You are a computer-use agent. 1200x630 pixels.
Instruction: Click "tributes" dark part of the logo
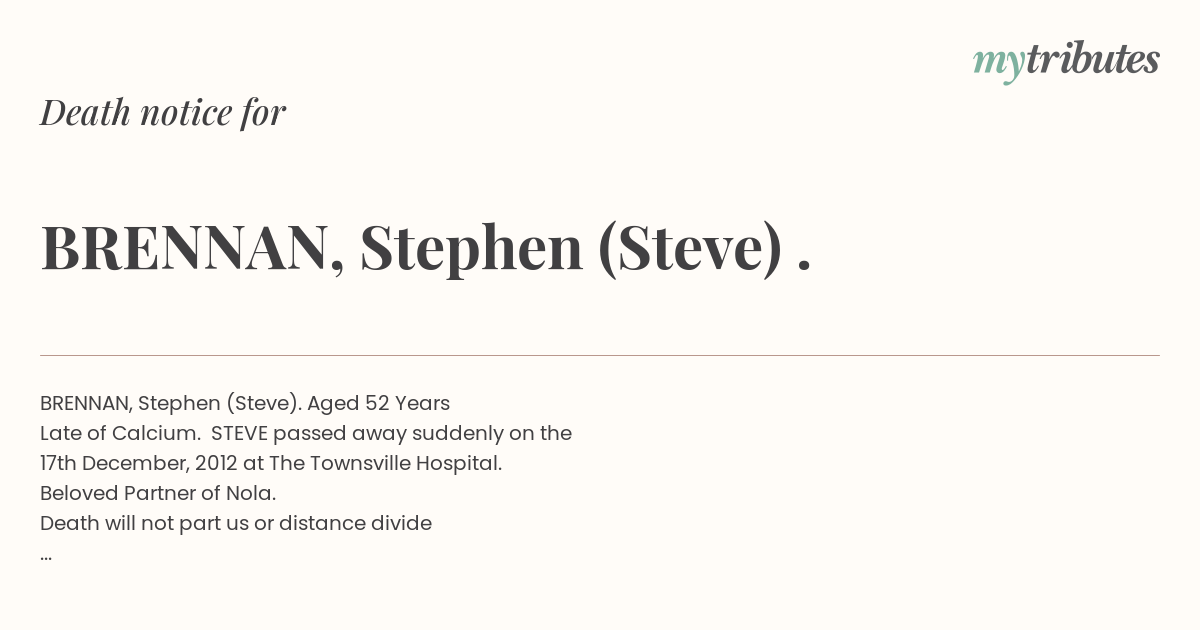tap(1092, 60)
